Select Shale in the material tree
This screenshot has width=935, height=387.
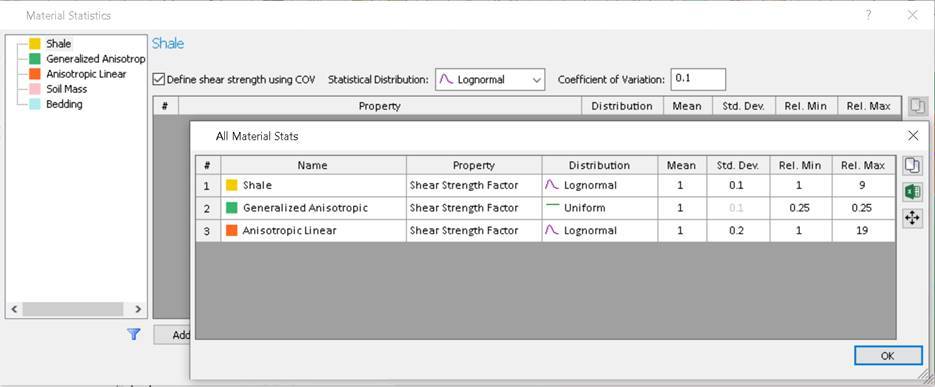tap(58, 44)
